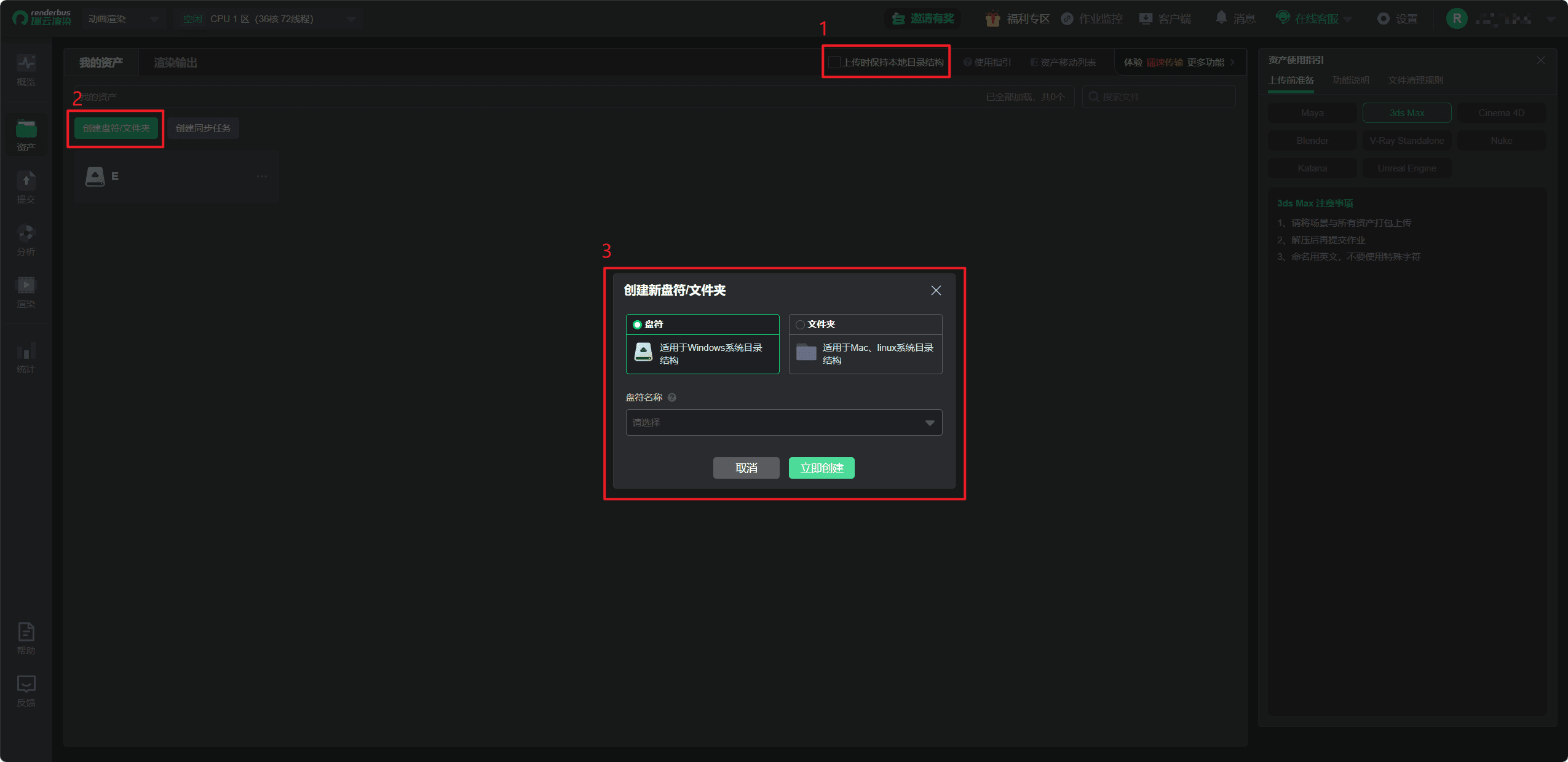Screen dimensions: 1568x762
Task: Open the 上传前准备 tab
Action: coord(1291,81)
